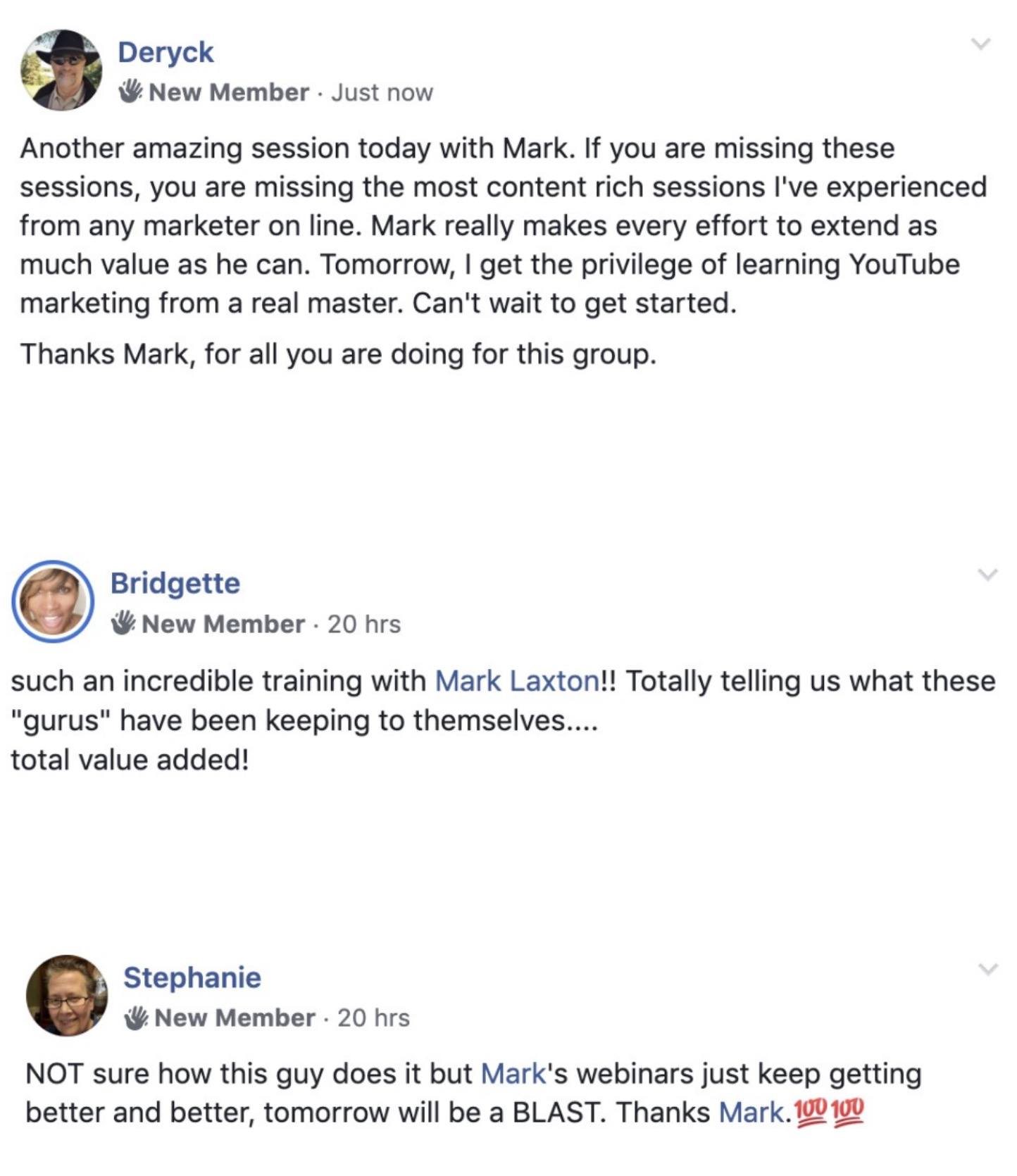Click the Mark Laxton tagged name link
Image resolution: width=1017 pixels, height=1176 pixels.
518,681
